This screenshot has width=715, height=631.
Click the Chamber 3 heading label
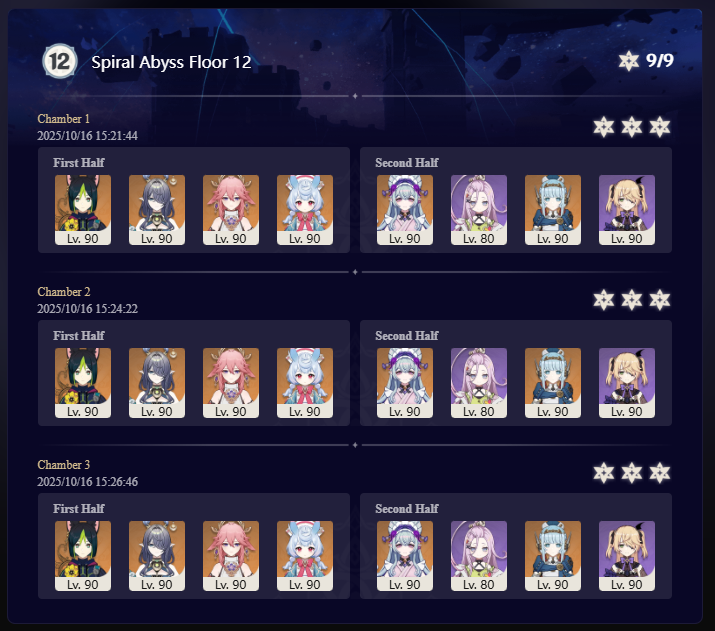pyautogui.click(x=63, y=465)
